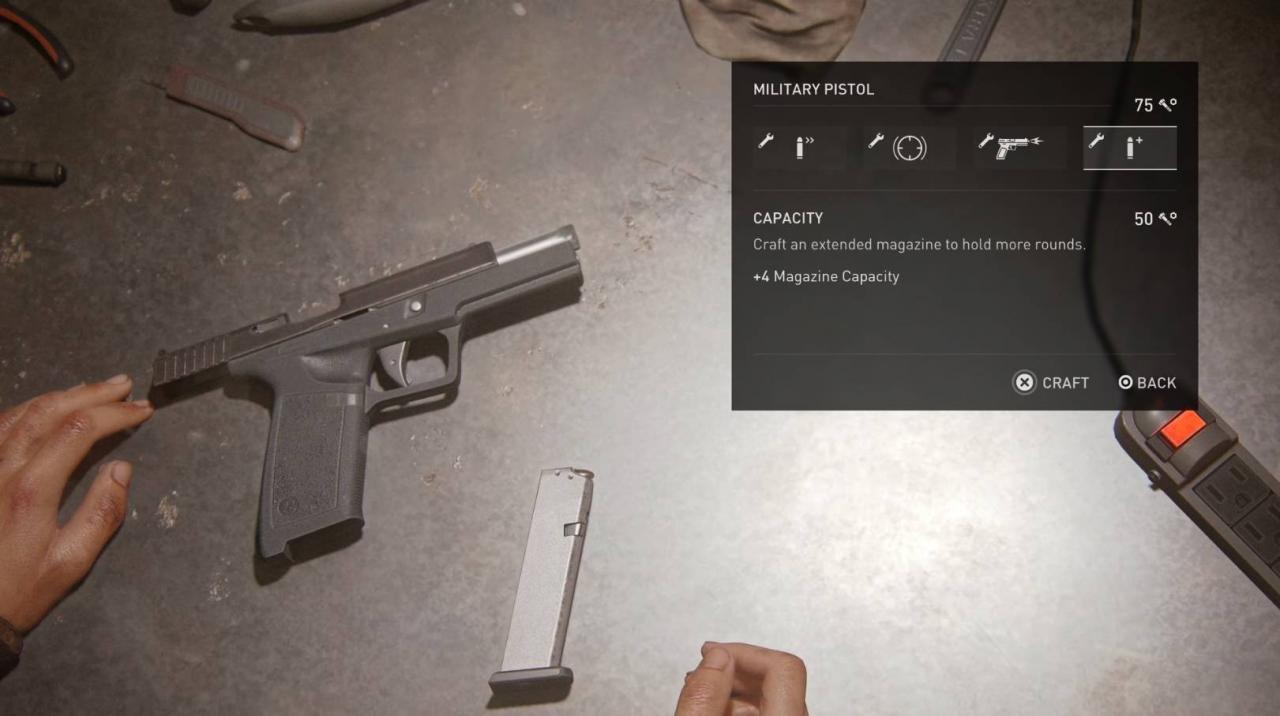Select the crosshair stability upgrade slot

coord(909,148)
